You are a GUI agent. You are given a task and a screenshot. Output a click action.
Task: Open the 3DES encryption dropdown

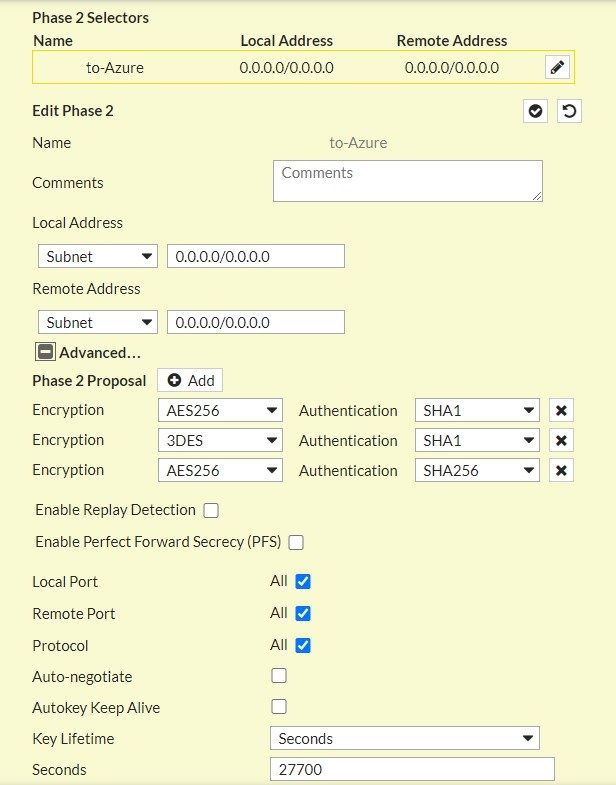click(x=220, y=441)
